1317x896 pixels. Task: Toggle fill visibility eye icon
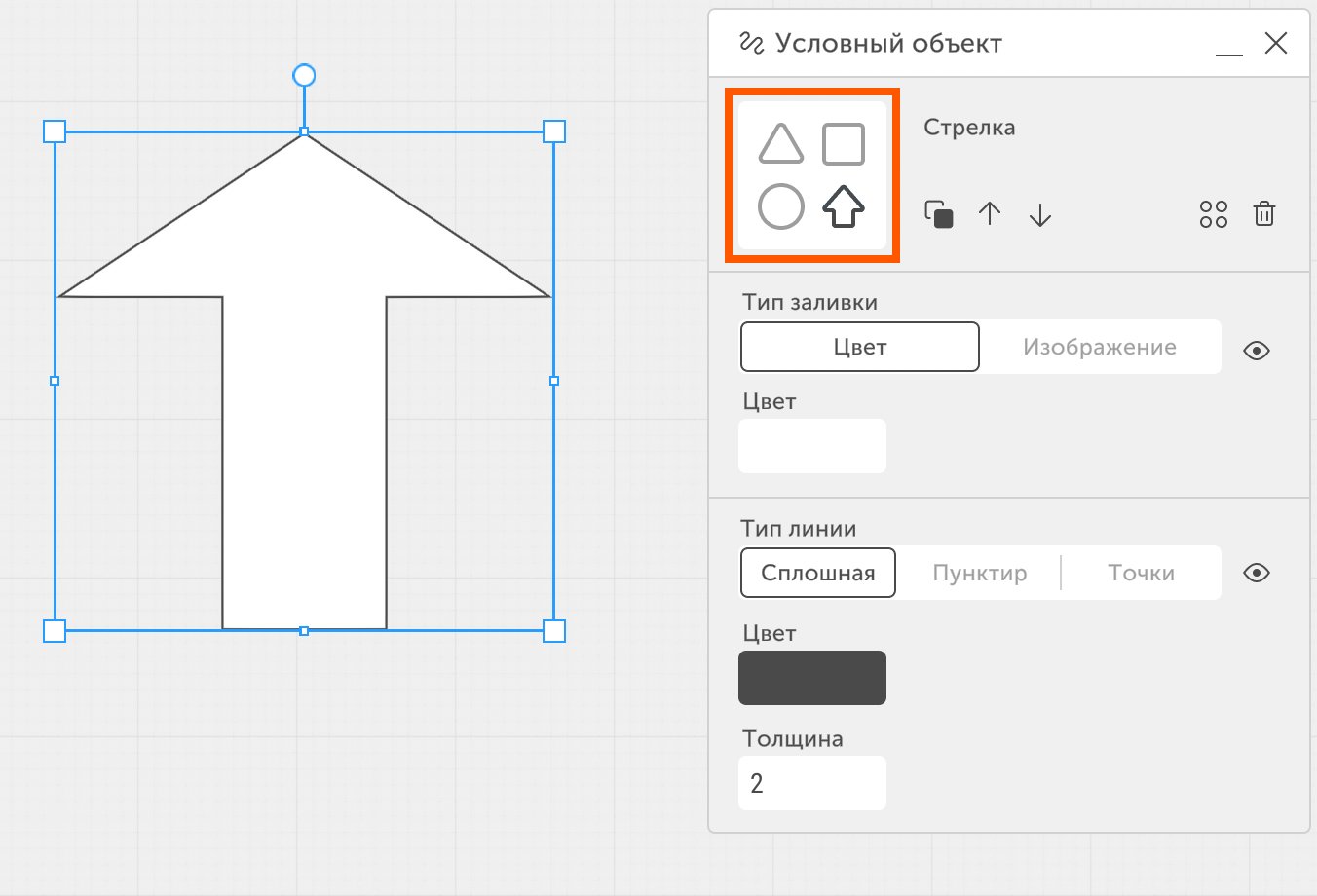[x=1257, y=351]
